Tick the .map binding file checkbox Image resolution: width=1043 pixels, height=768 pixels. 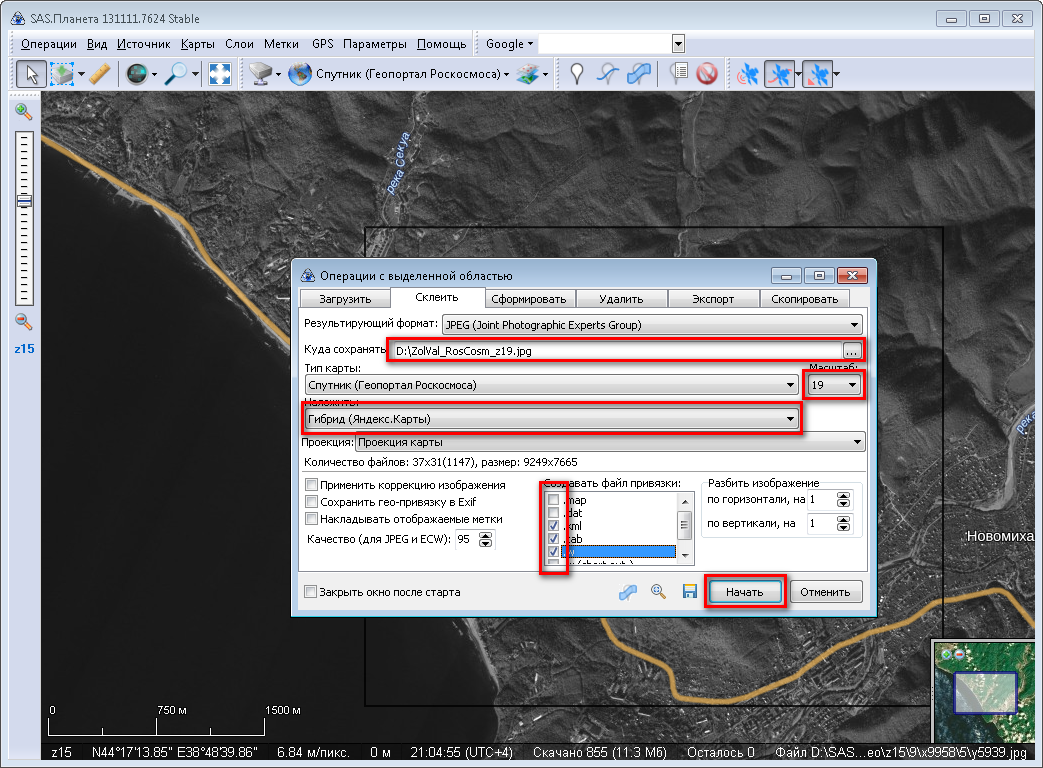click(553, 500)
